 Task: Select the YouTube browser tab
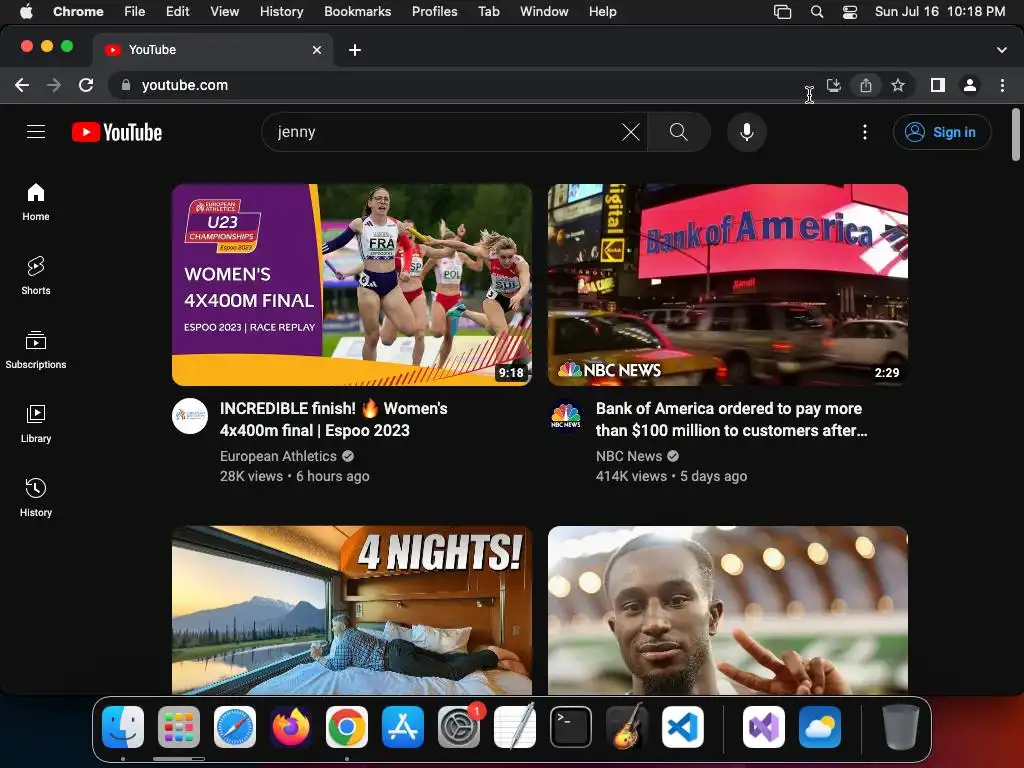212,50
